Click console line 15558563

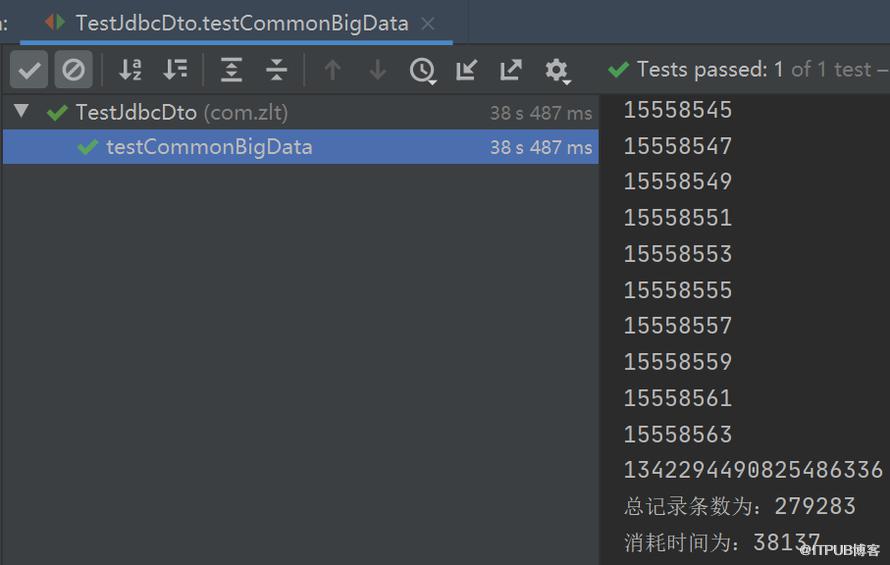tap(678, 434)
